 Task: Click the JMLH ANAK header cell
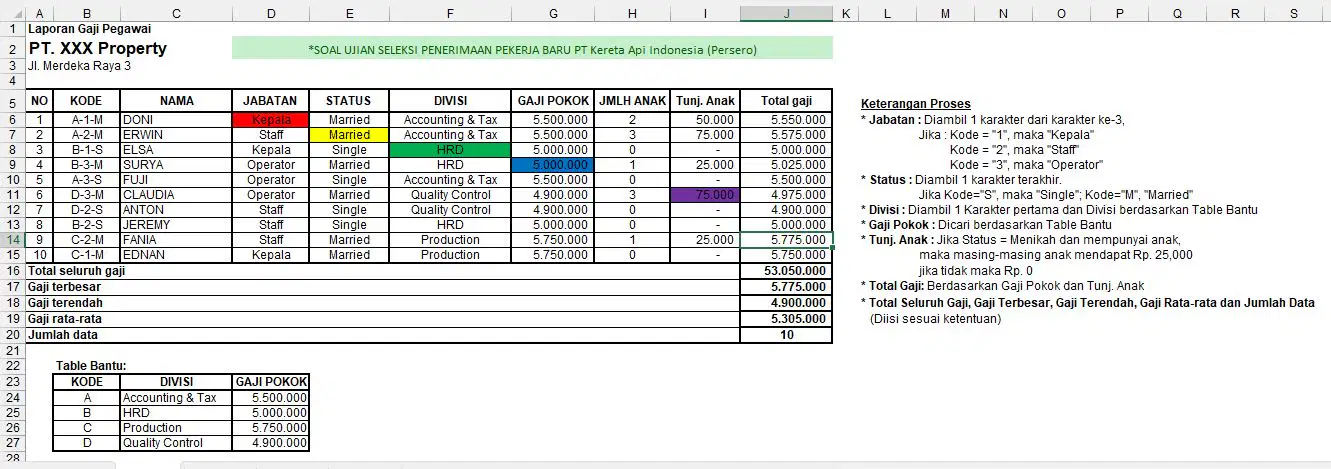point(632,101)
